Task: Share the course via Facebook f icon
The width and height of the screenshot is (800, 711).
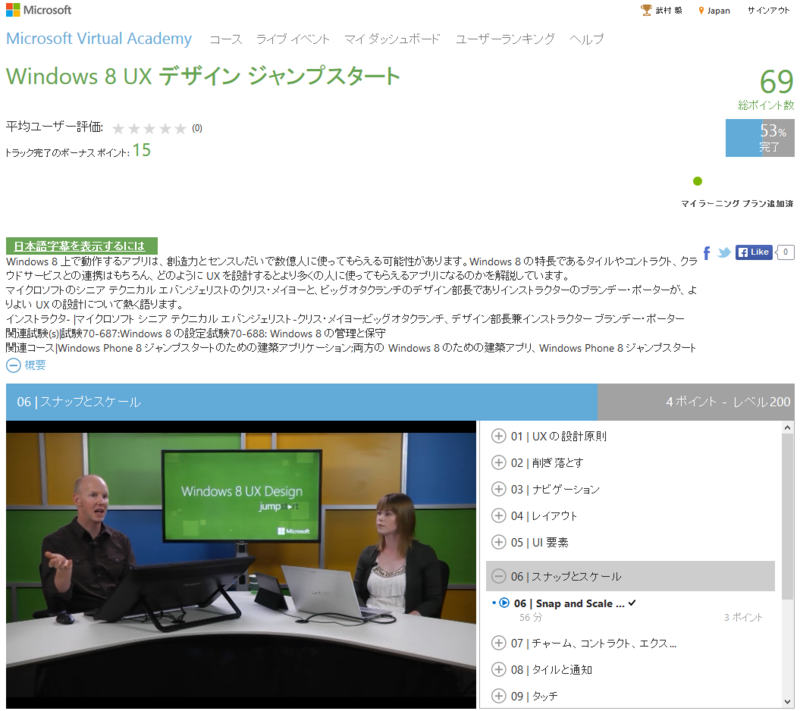Action: click(x=707, y=253)
